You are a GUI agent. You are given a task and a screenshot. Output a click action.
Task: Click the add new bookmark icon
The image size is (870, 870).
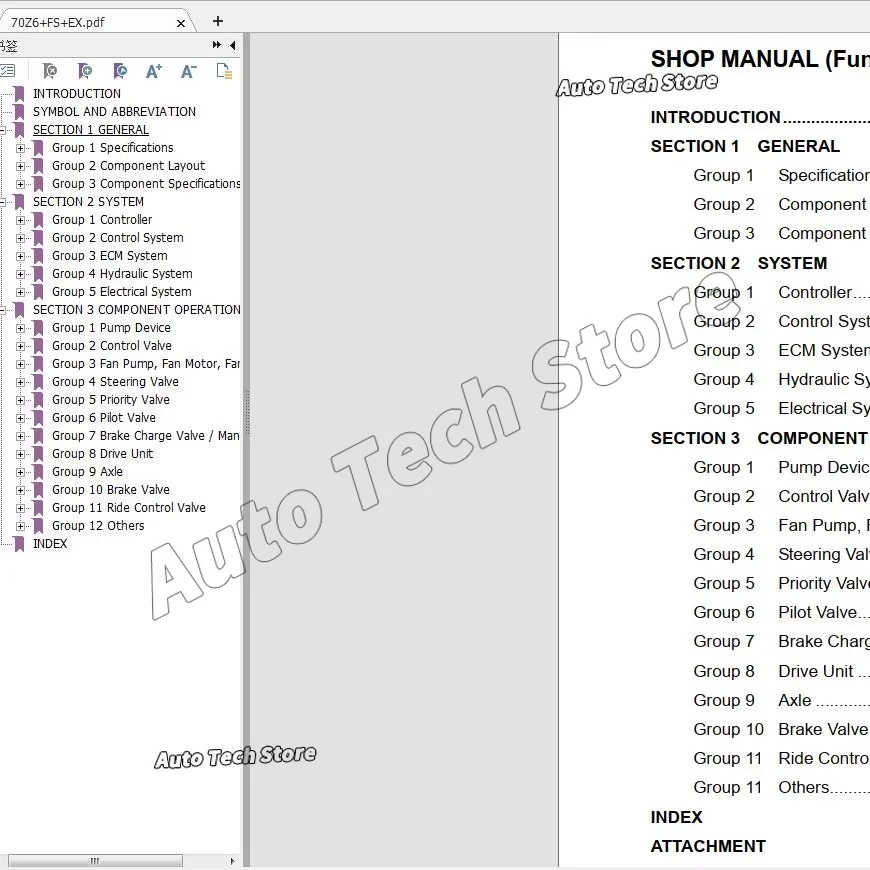click(x=85, y=71)
